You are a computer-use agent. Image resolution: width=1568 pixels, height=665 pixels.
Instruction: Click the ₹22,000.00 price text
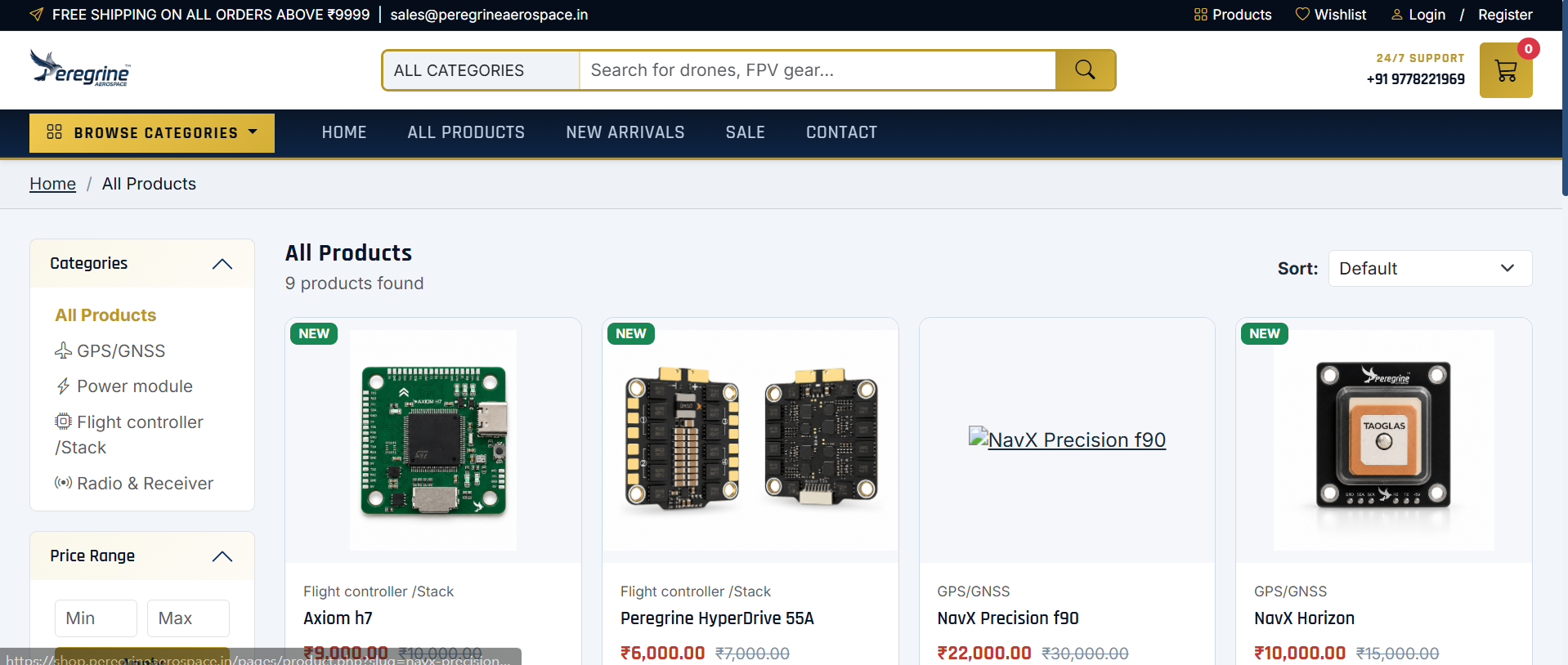point(984,654)
